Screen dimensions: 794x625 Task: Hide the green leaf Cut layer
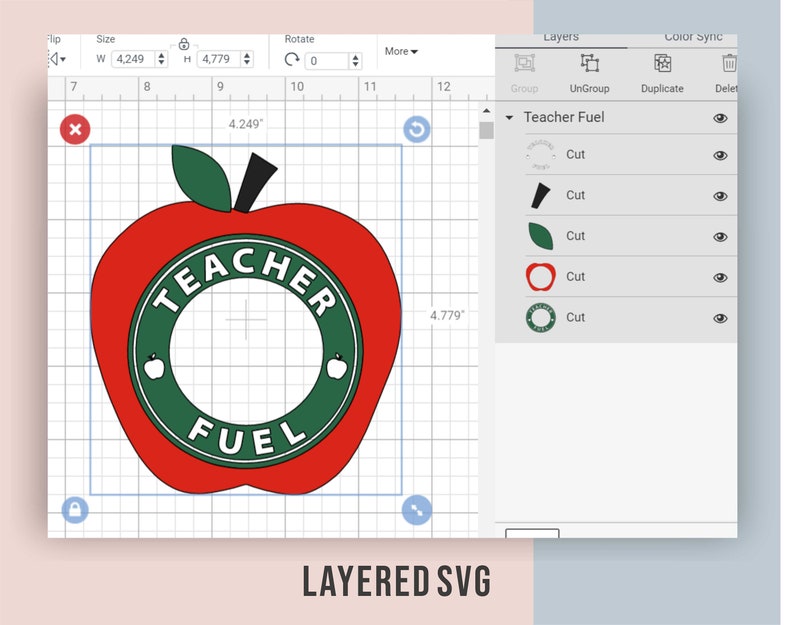tap(720, 237)
